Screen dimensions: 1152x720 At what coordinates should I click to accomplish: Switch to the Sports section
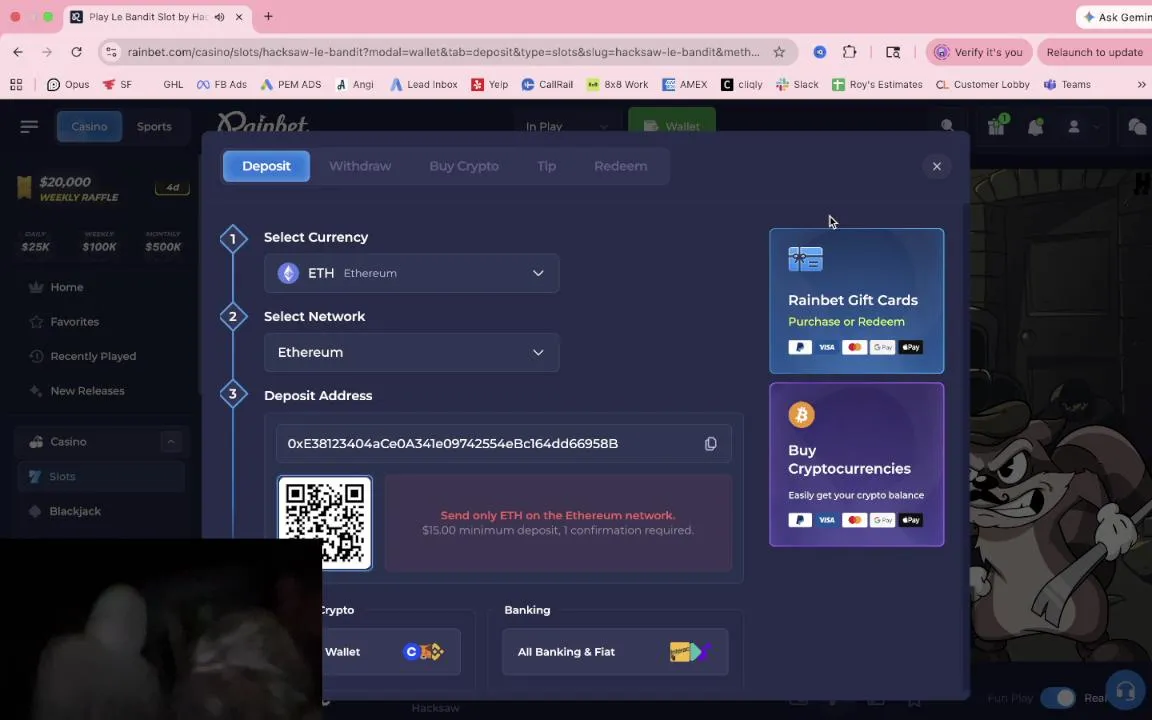click(x=154, y=126)
